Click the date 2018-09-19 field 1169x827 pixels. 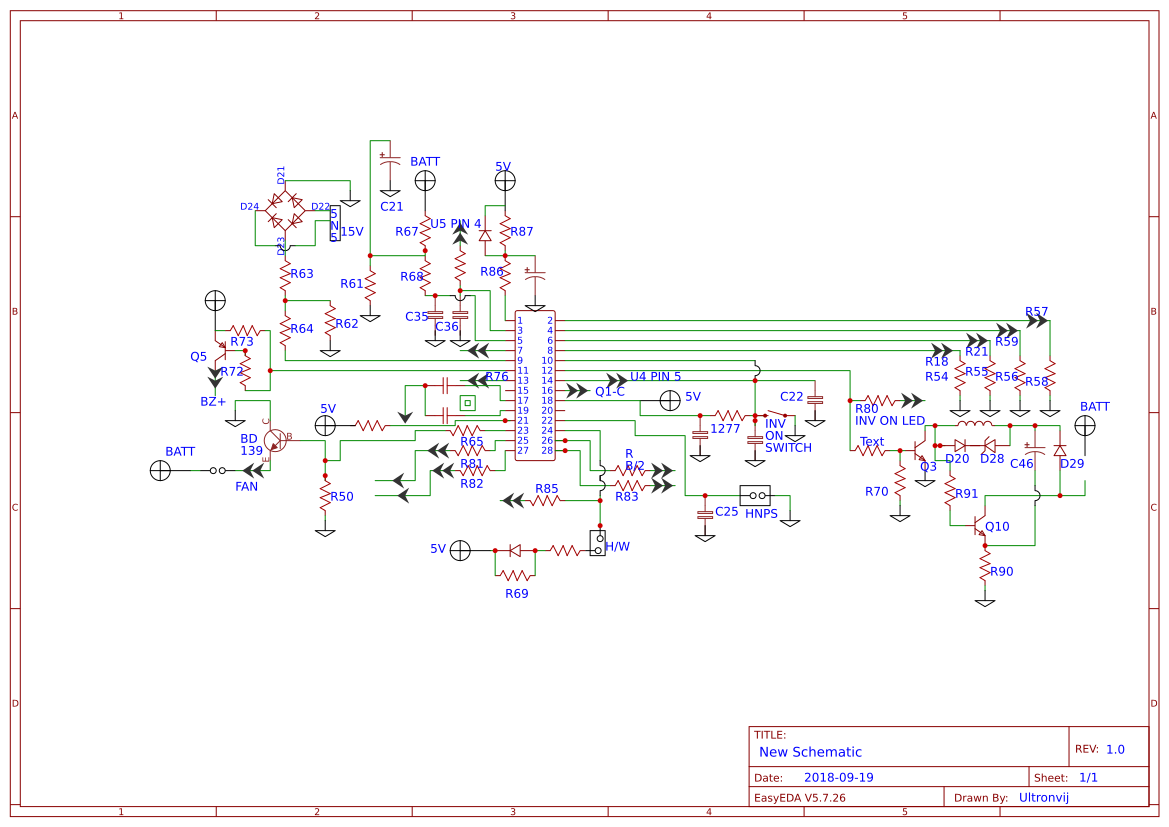pyautogui.click(x=838, y=778)
